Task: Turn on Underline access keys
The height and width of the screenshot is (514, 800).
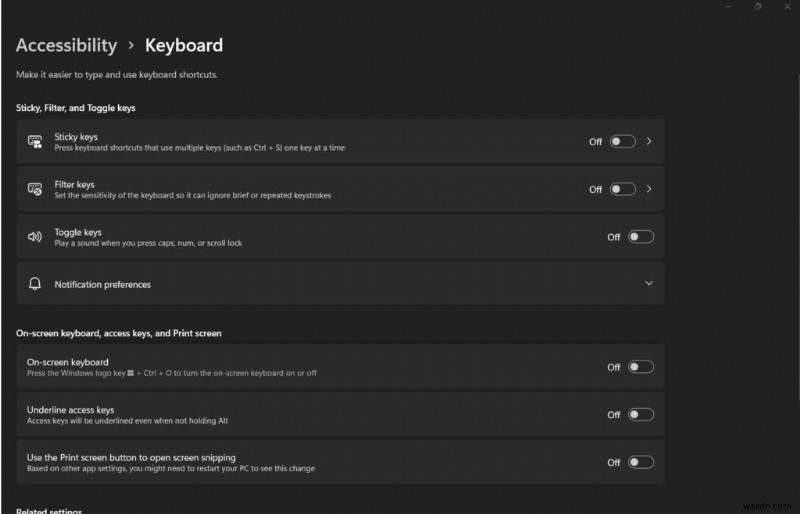Action: point(641,414)
